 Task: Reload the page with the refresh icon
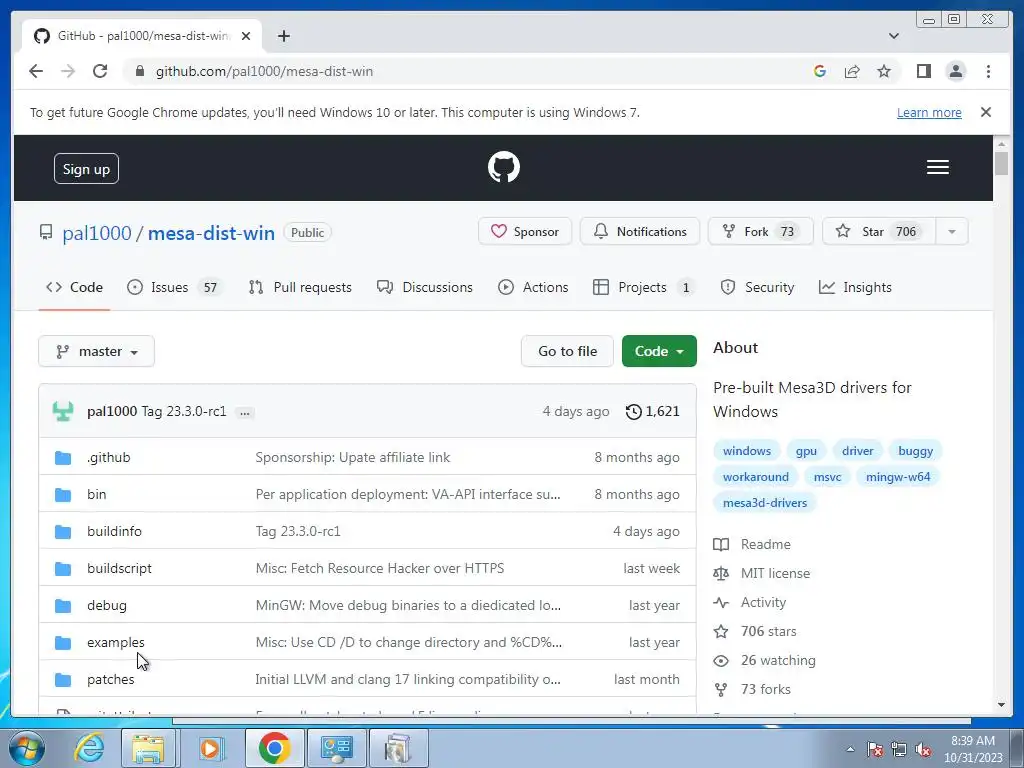coord(100,71)
